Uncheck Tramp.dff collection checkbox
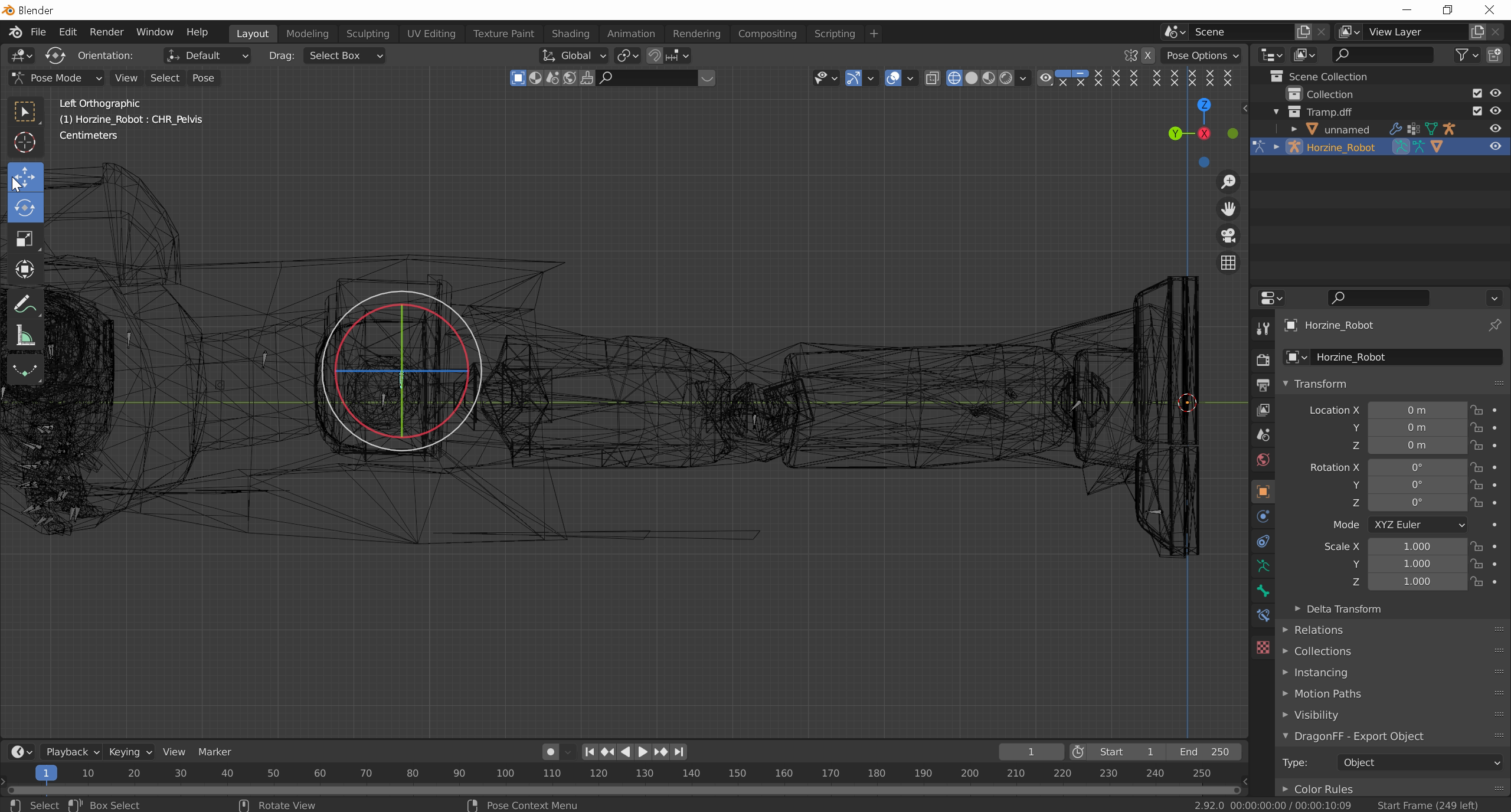Screen dimensions: 1511x812 coord(1477,112)
